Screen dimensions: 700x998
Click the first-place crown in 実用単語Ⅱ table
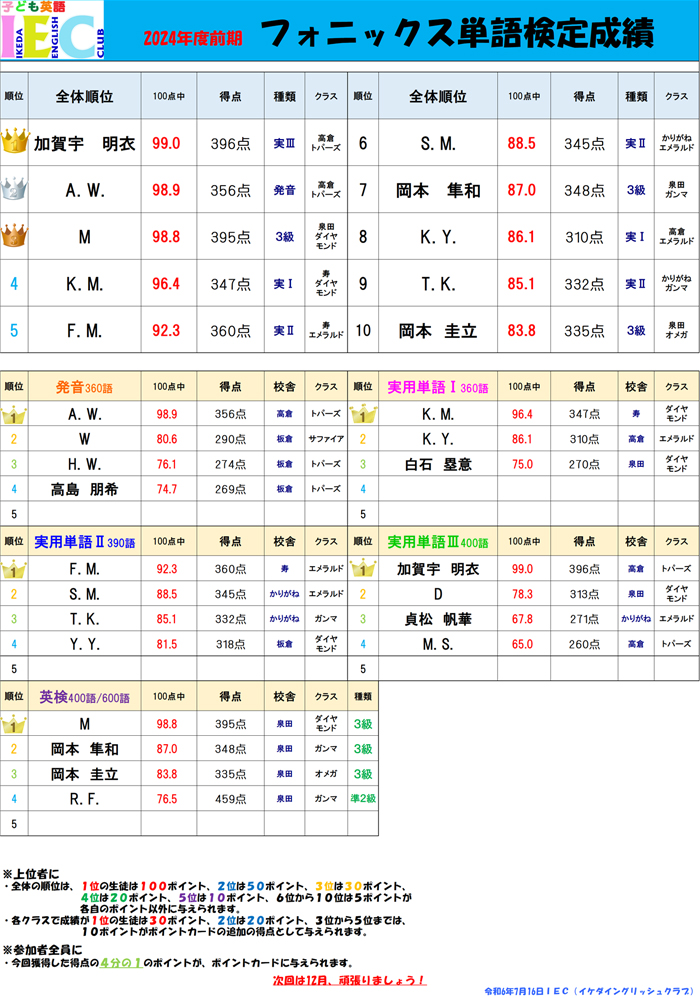(14, 570)
